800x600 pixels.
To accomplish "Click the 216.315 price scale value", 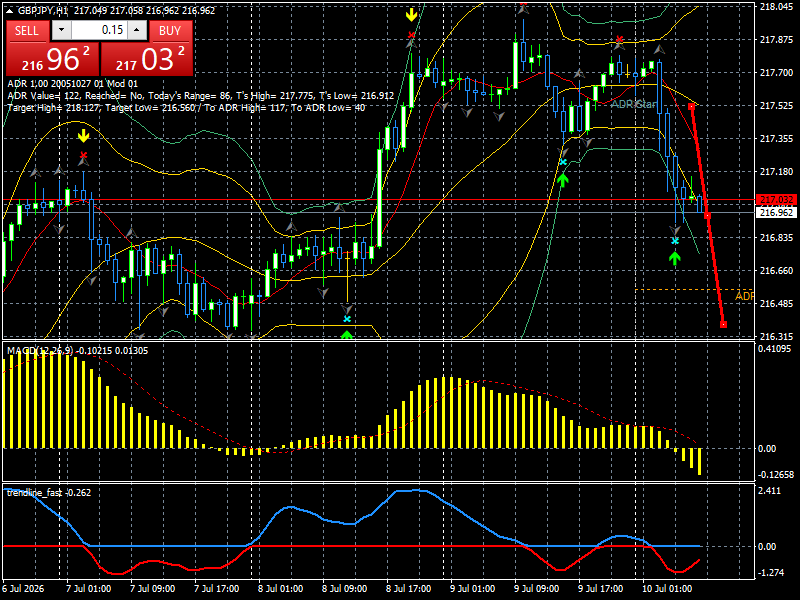I will [x=776, y=337].
